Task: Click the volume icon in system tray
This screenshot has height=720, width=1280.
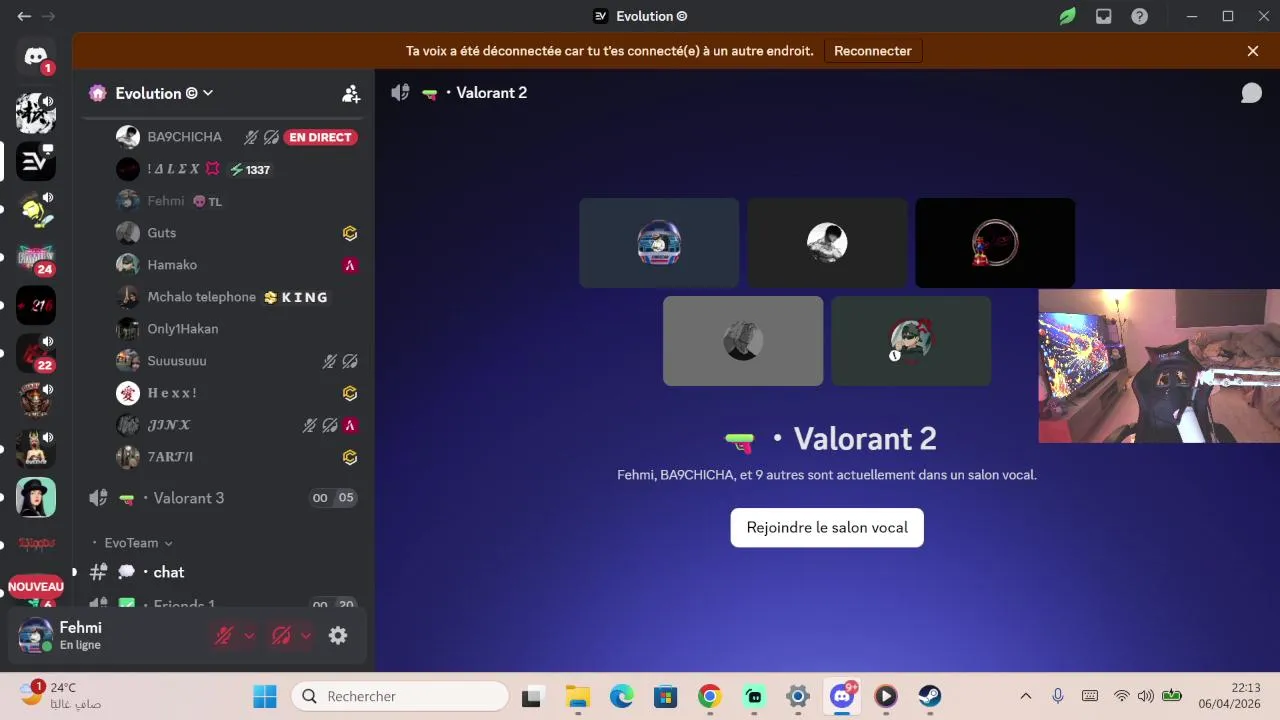Action: [1145, 696]
